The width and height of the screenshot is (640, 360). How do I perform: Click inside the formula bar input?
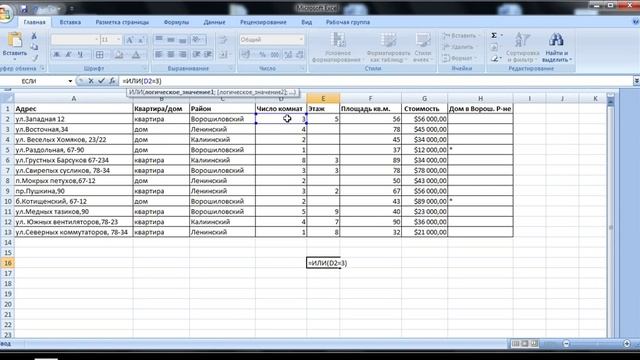point(376,81)
